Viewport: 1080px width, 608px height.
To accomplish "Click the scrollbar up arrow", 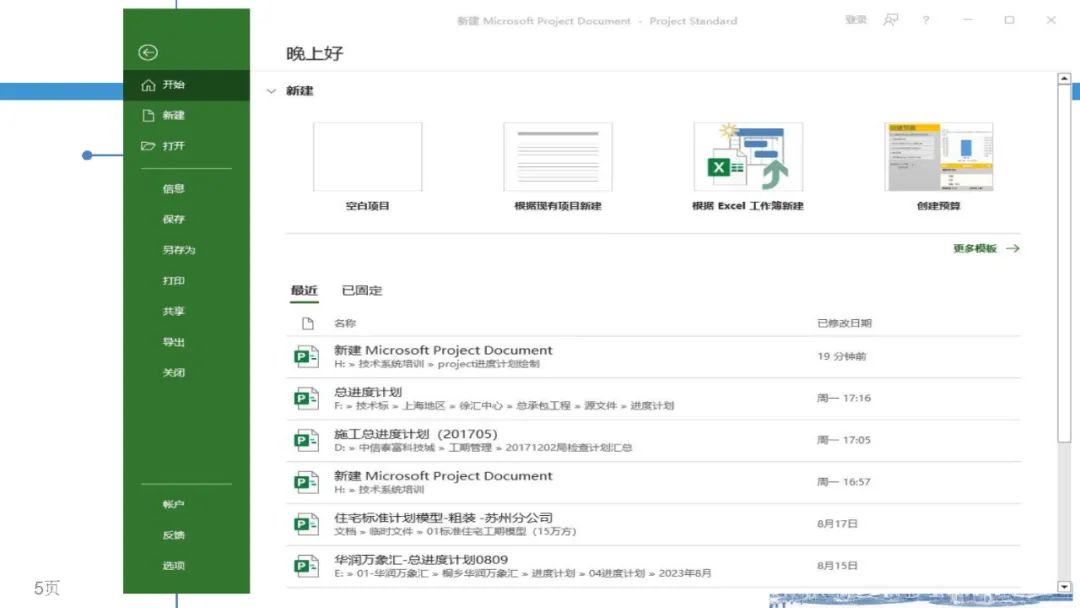I will click(x=1064, y=78).
